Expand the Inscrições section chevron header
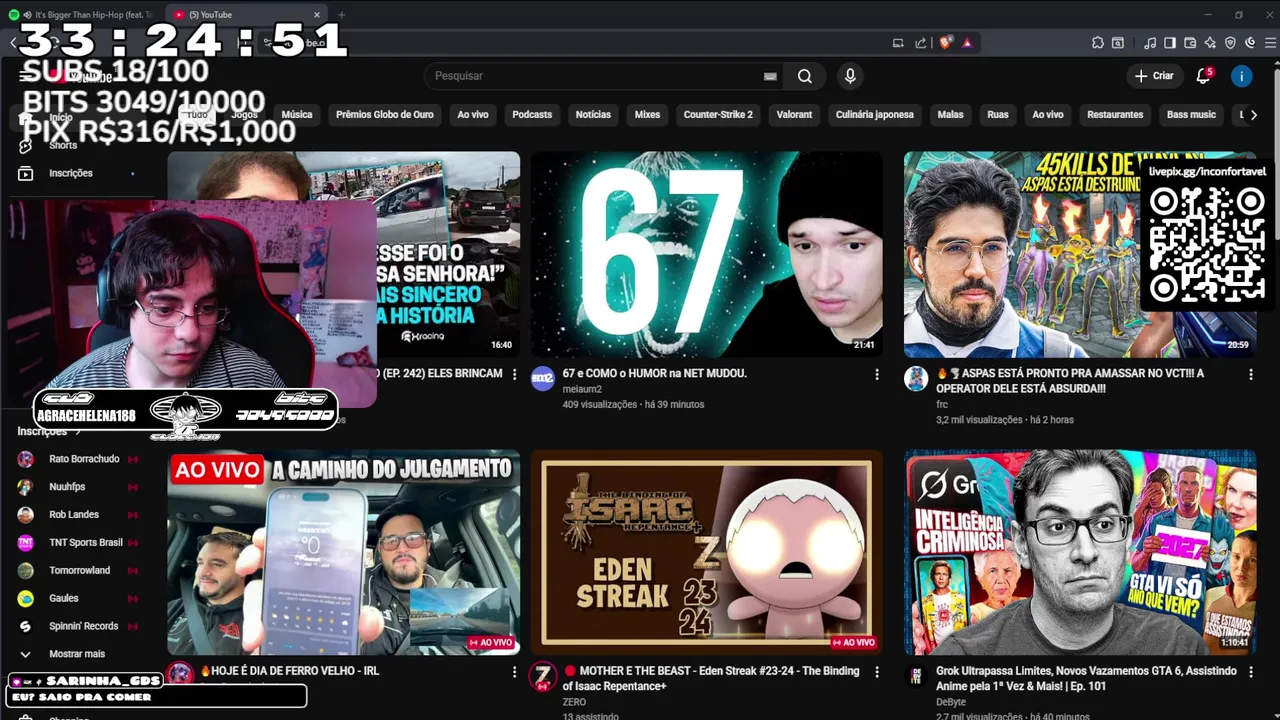This screenshot has height=720, width=1280. click(x=48, y=431)
